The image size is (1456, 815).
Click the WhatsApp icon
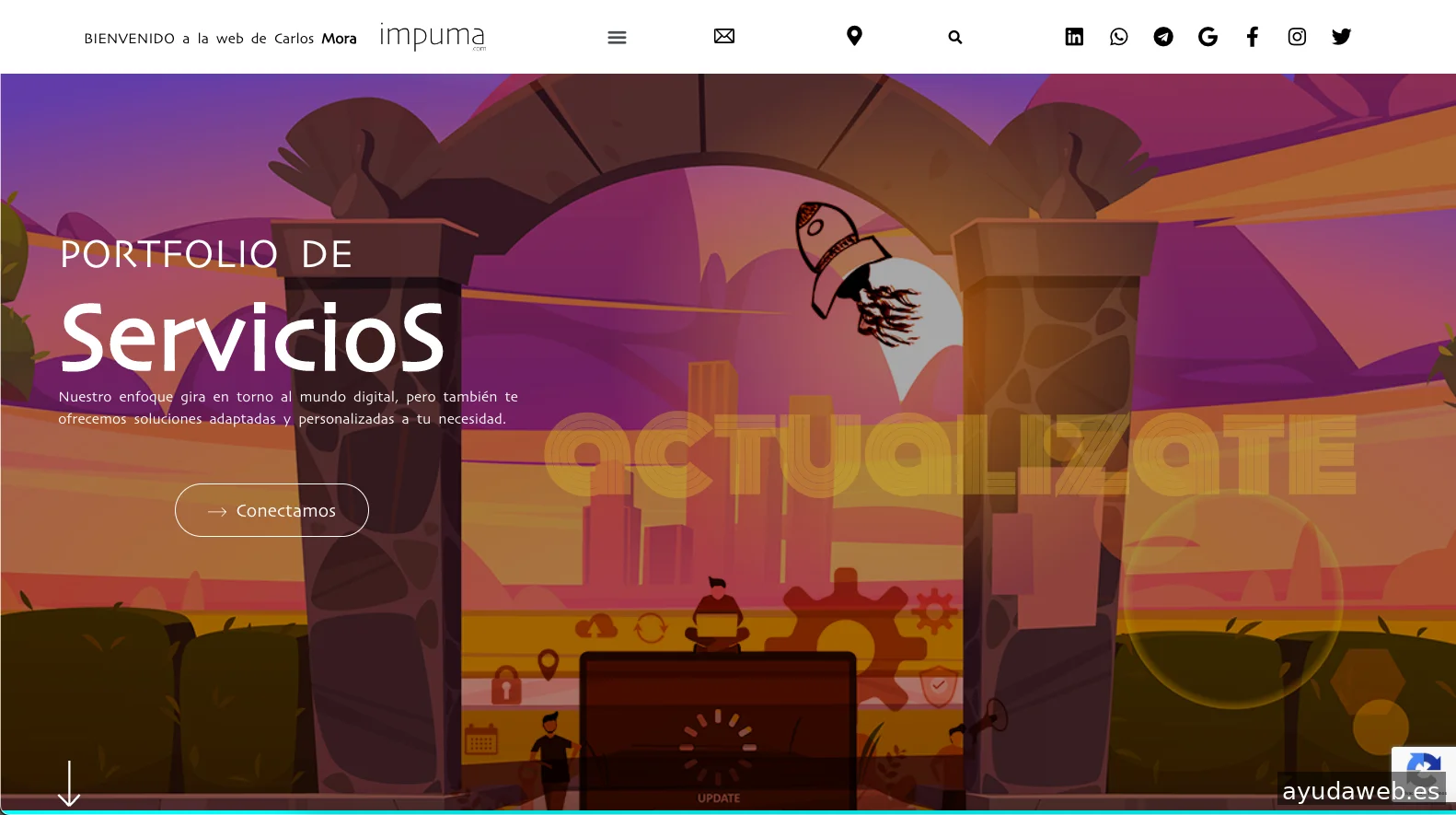[1118, 37]
